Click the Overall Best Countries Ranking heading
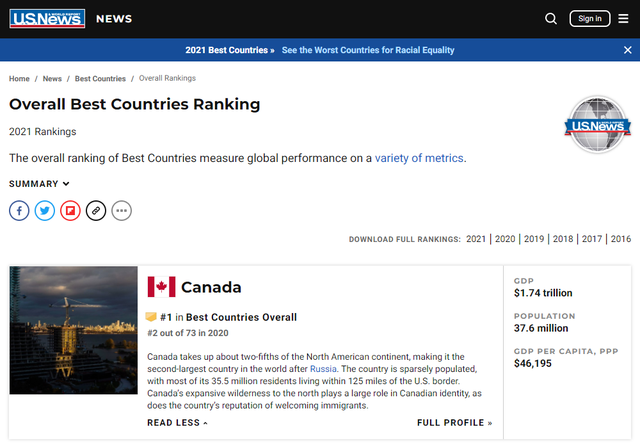This screenshot has width=640, height=443. (134, 104)
